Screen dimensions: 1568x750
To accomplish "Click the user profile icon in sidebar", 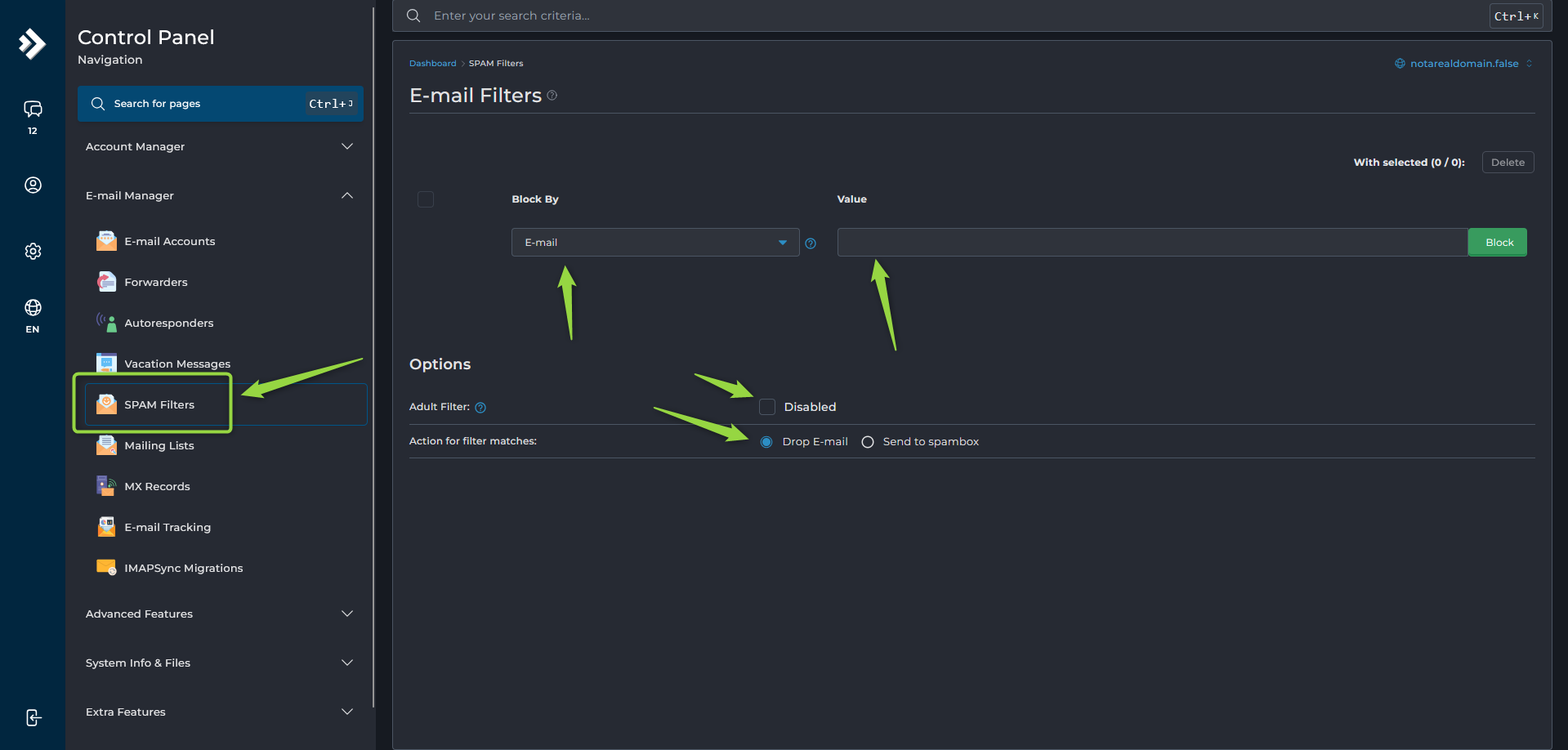I will 33,185.
